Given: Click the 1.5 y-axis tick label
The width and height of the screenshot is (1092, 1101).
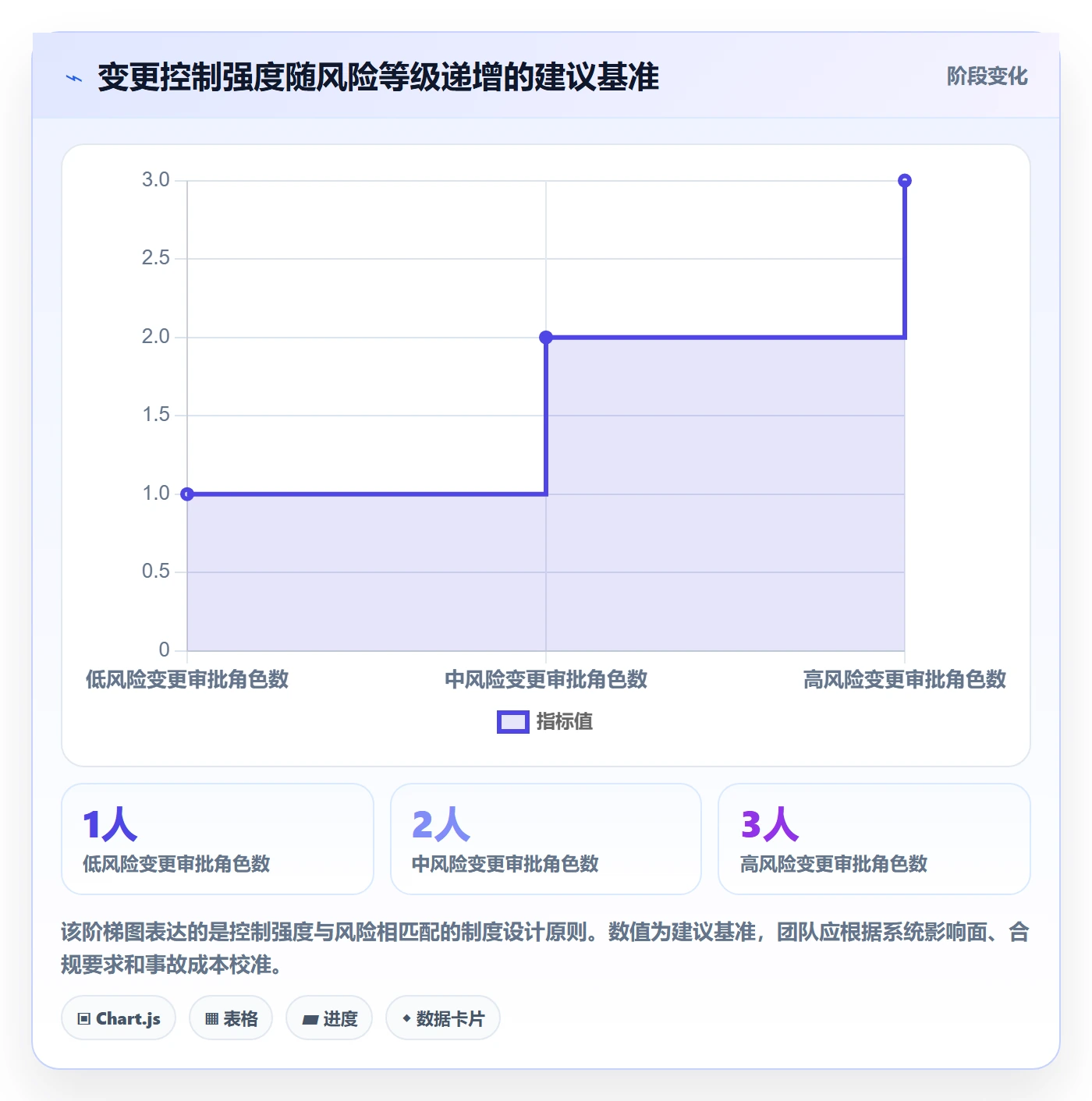Looking at the screenshot, I should point(156,415).
